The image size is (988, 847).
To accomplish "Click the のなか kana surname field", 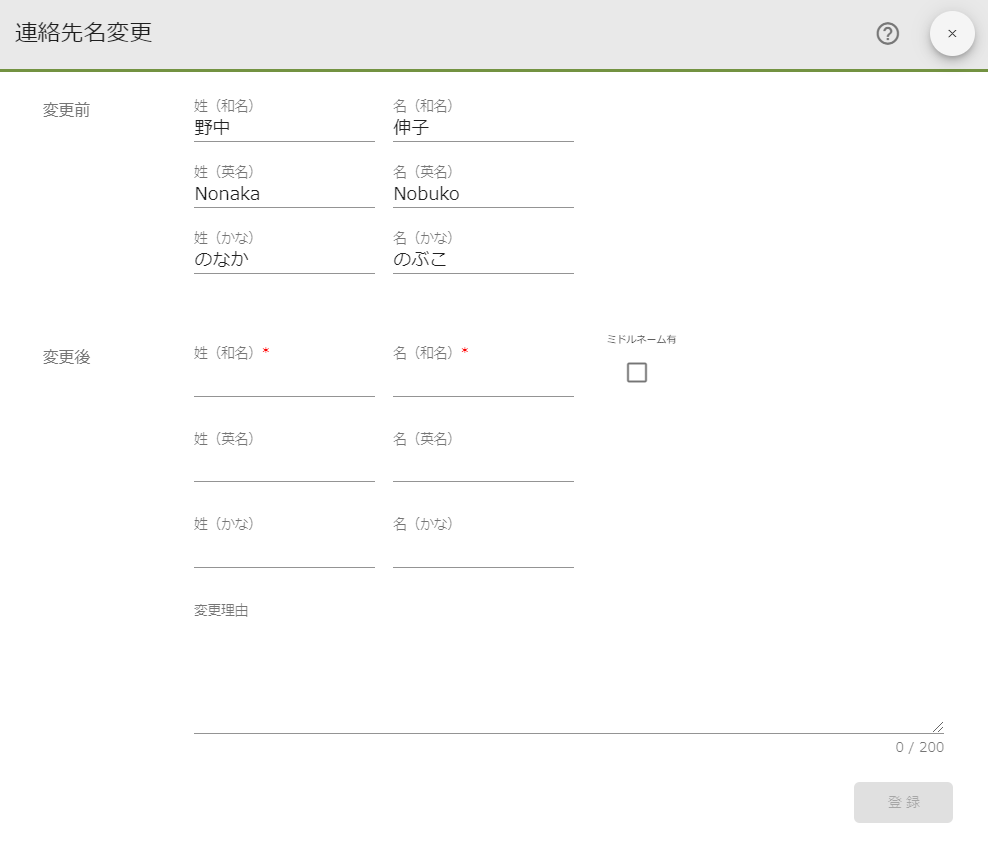I will point(284,260).
